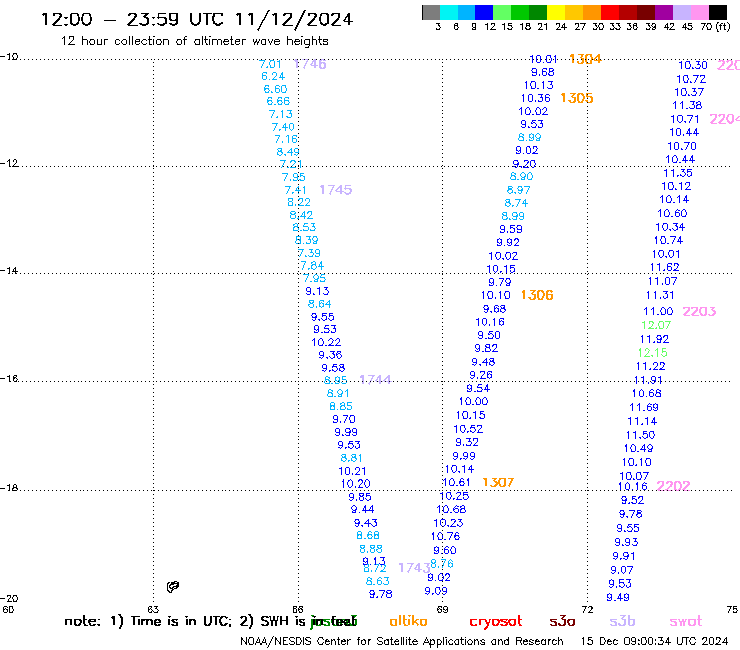Image resolution: width=740 pixels, height=650 pixels.
Task: Select the black swatch ending the scale
Action: (x=717, y=12)
